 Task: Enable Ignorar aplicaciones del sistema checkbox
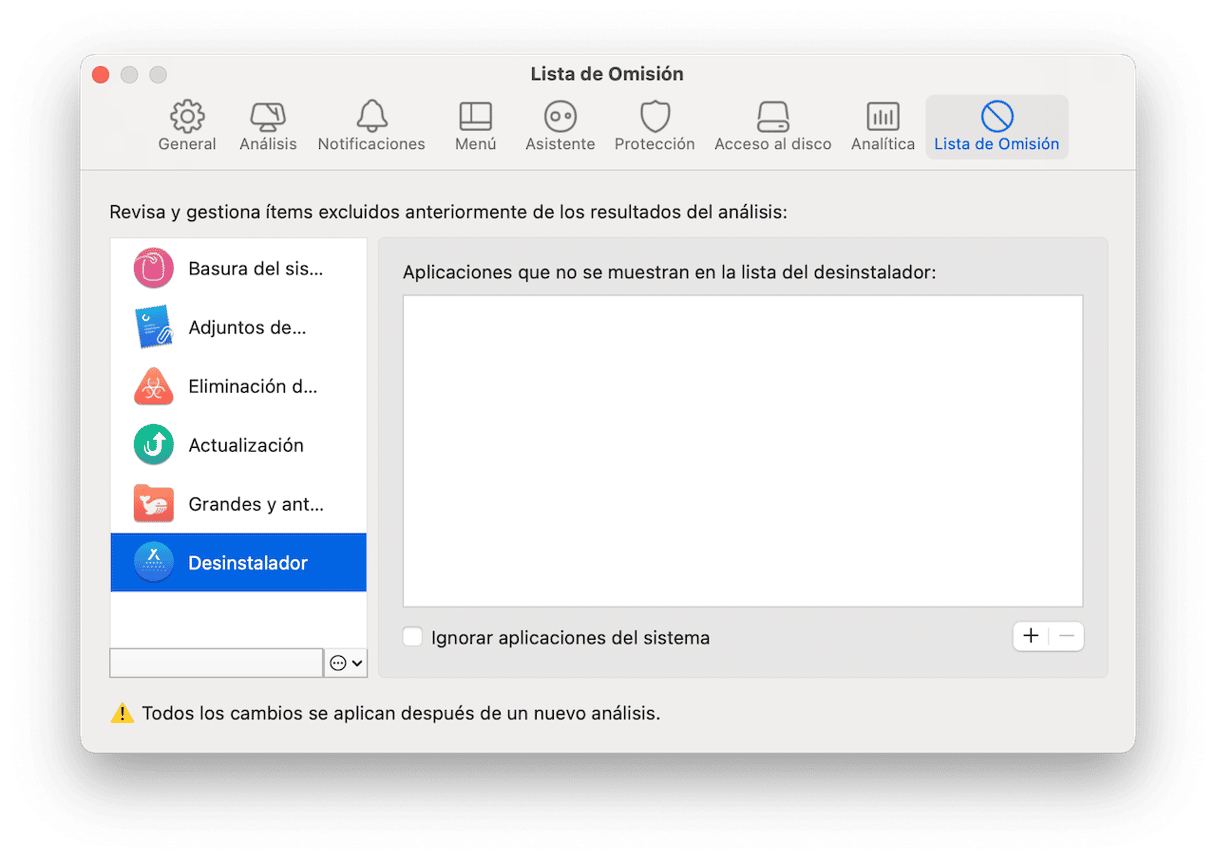point(413,637)
